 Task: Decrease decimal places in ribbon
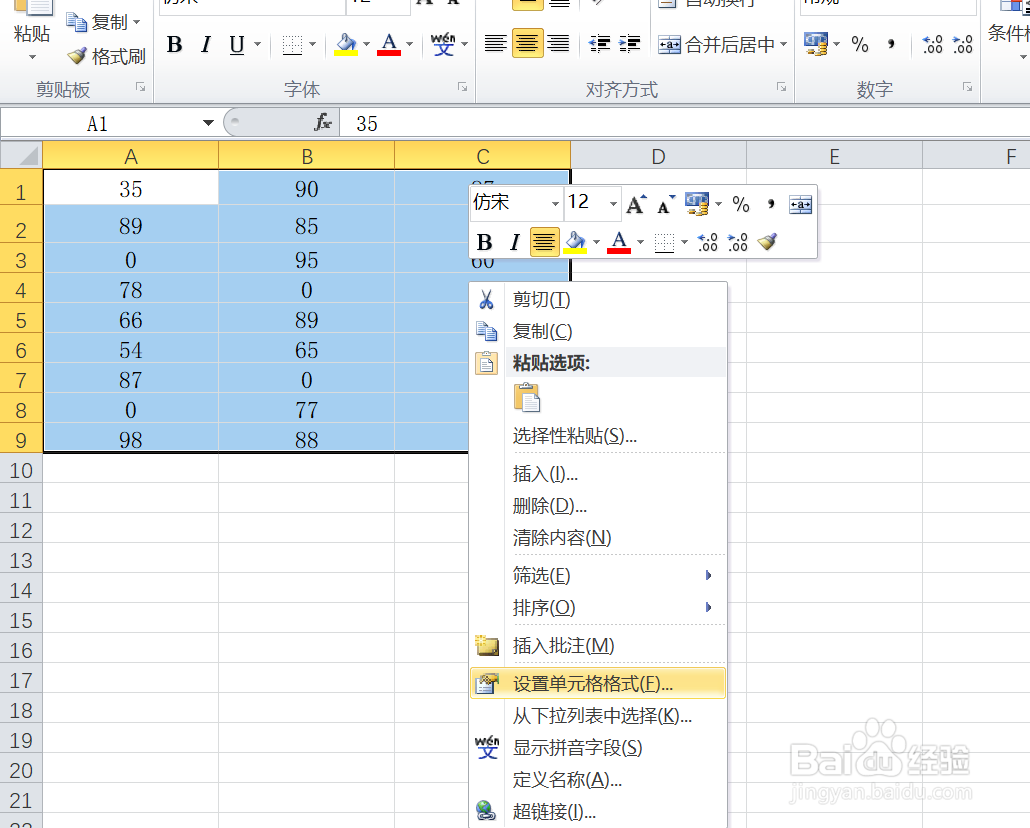[x=963, y=45]
